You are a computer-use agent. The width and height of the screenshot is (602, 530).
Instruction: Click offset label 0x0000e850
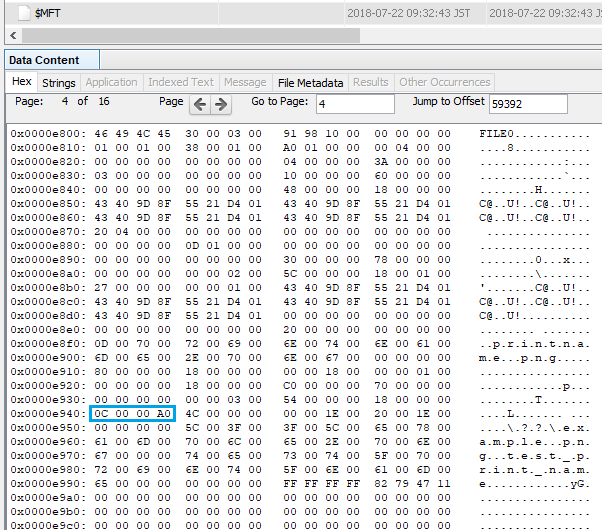pos(48,204)
